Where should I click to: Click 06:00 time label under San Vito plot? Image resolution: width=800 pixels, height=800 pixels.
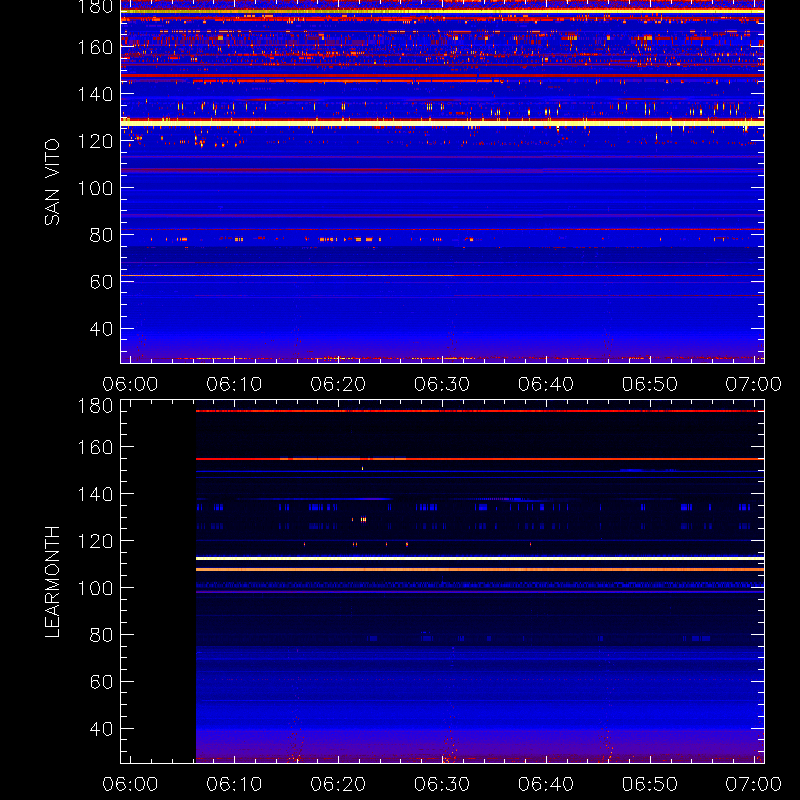click(130, 384)
